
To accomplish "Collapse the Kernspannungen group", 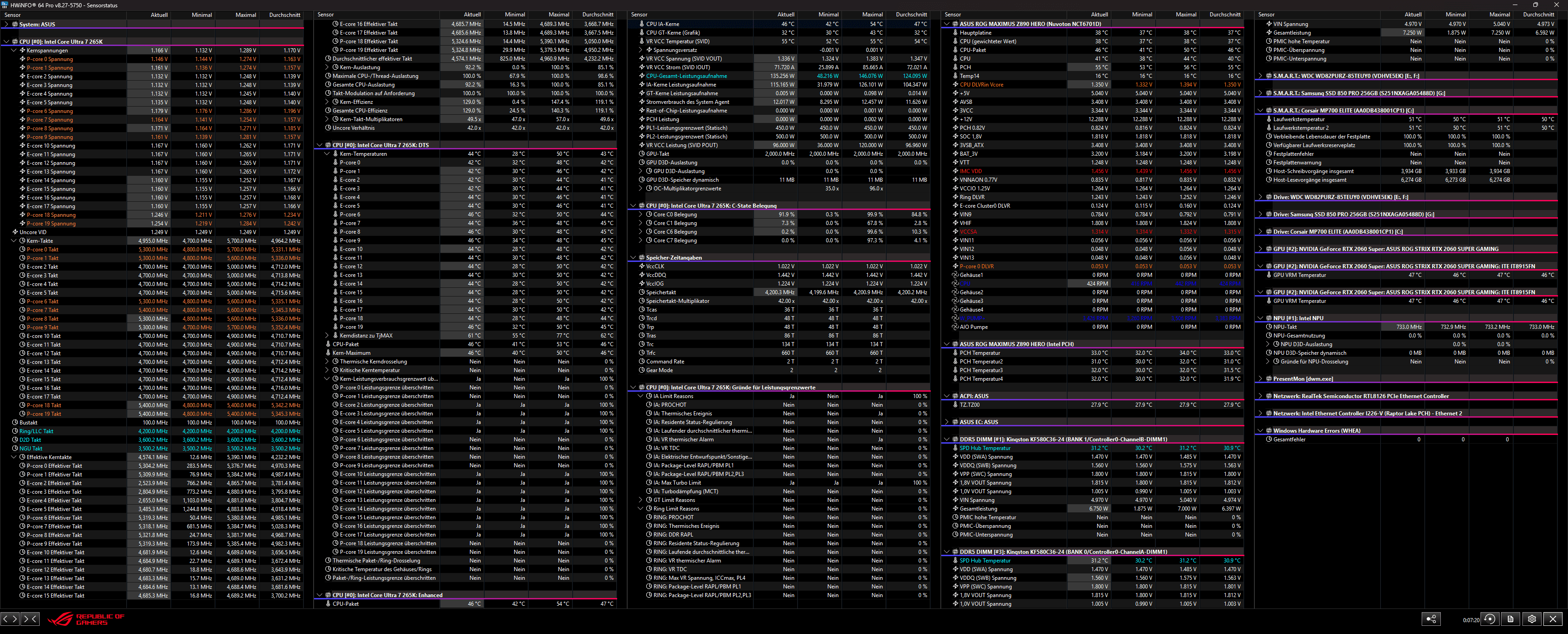I will coord(14,51).
